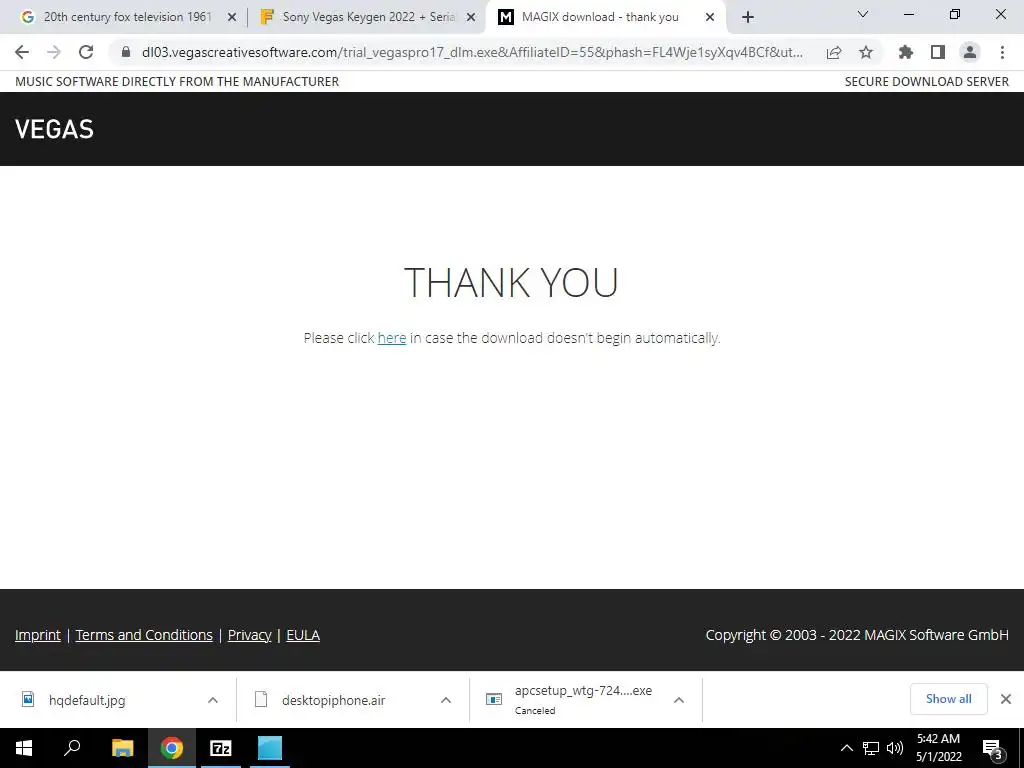Expand options for apcsetup exe download

[679, 700]
